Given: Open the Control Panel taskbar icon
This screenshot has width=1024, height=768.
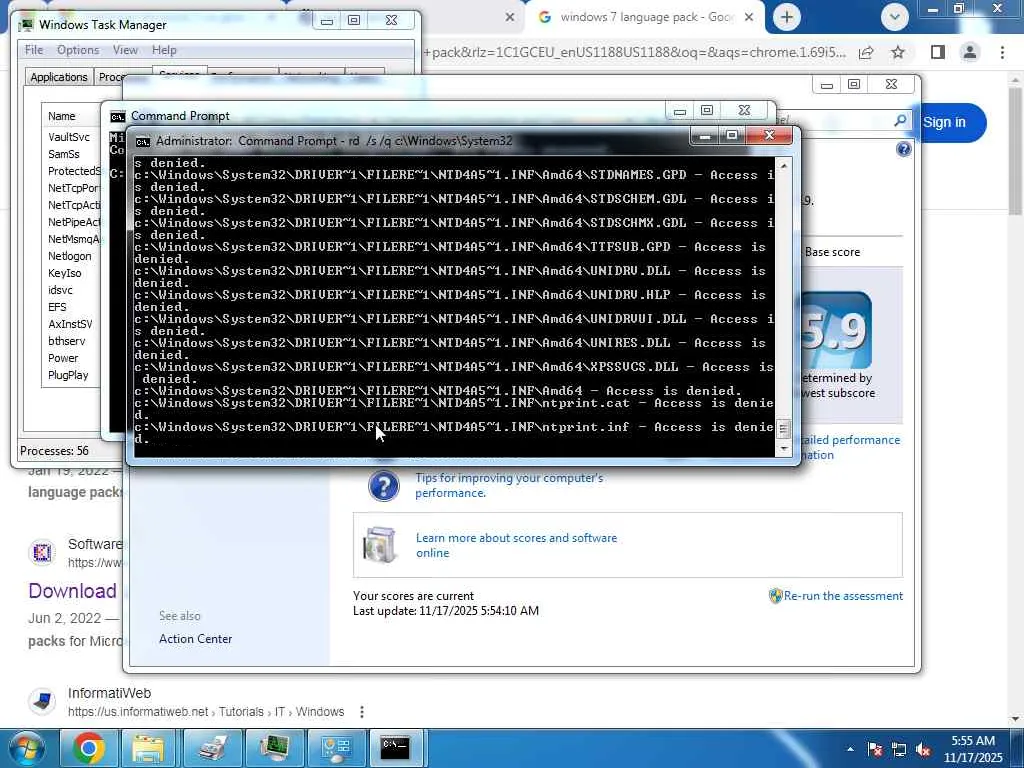Looking at the screenshot, I should pos(336,748).
